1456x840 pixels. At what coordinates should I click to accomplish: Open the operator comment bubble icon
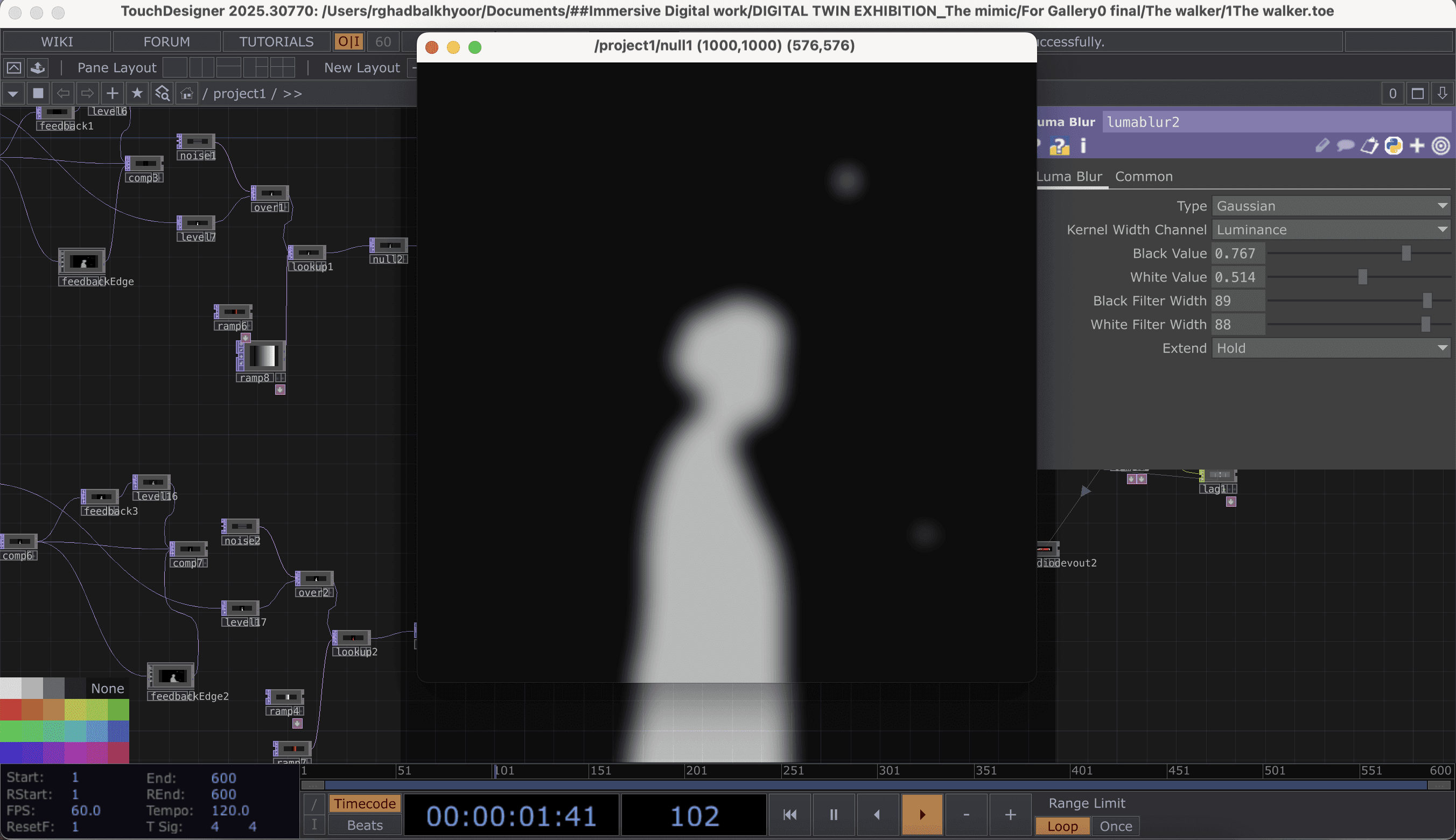coord(1345,146)
